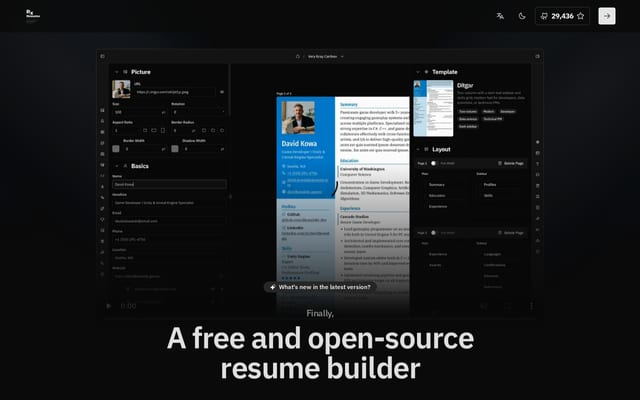640x400 pixels.
Task: Click Delete Page for Page 2
Action: click(511, 233)
